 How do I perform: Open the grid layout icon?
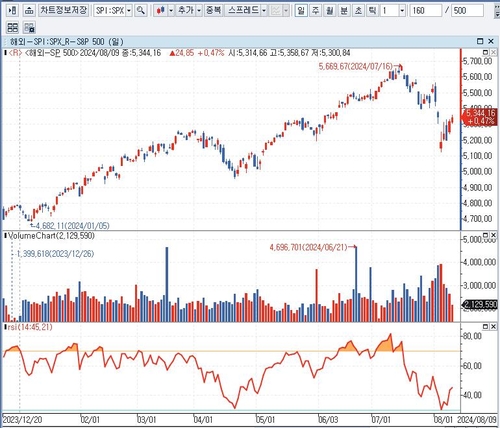[13, 27]
